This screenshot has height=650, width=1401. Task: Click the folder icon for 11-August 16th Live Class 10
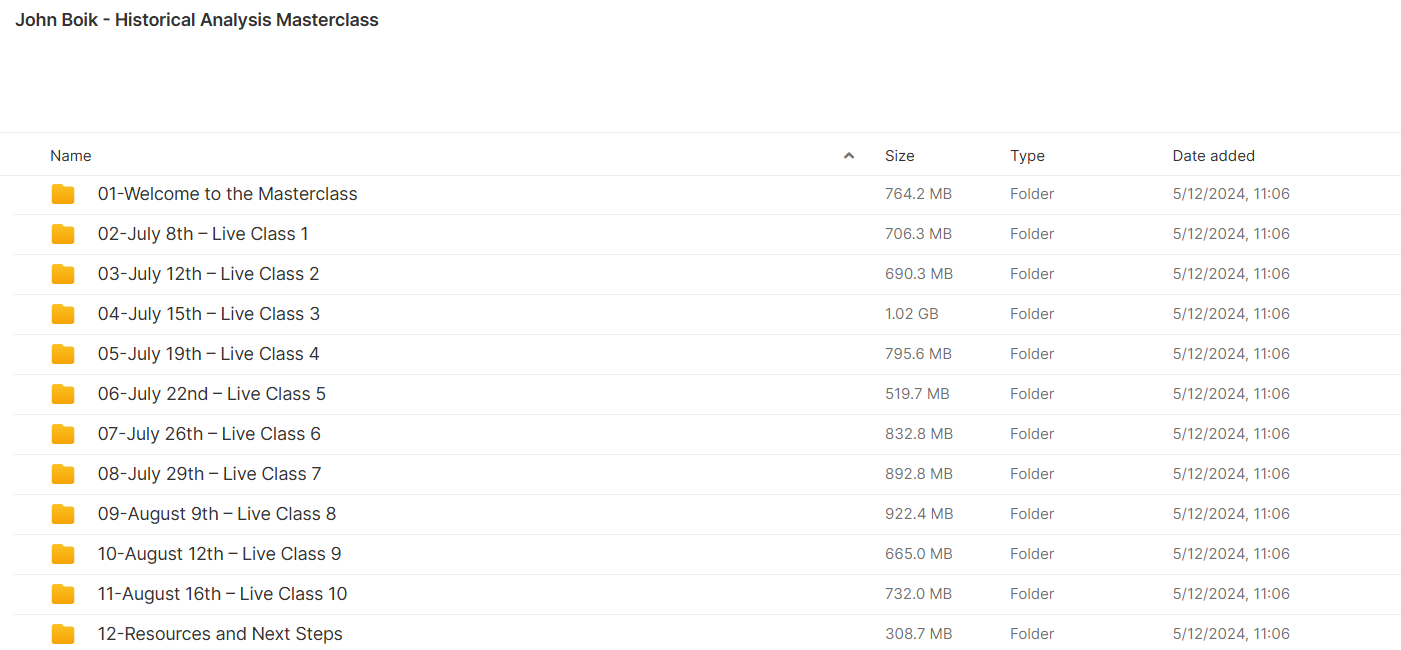[63, 594]
